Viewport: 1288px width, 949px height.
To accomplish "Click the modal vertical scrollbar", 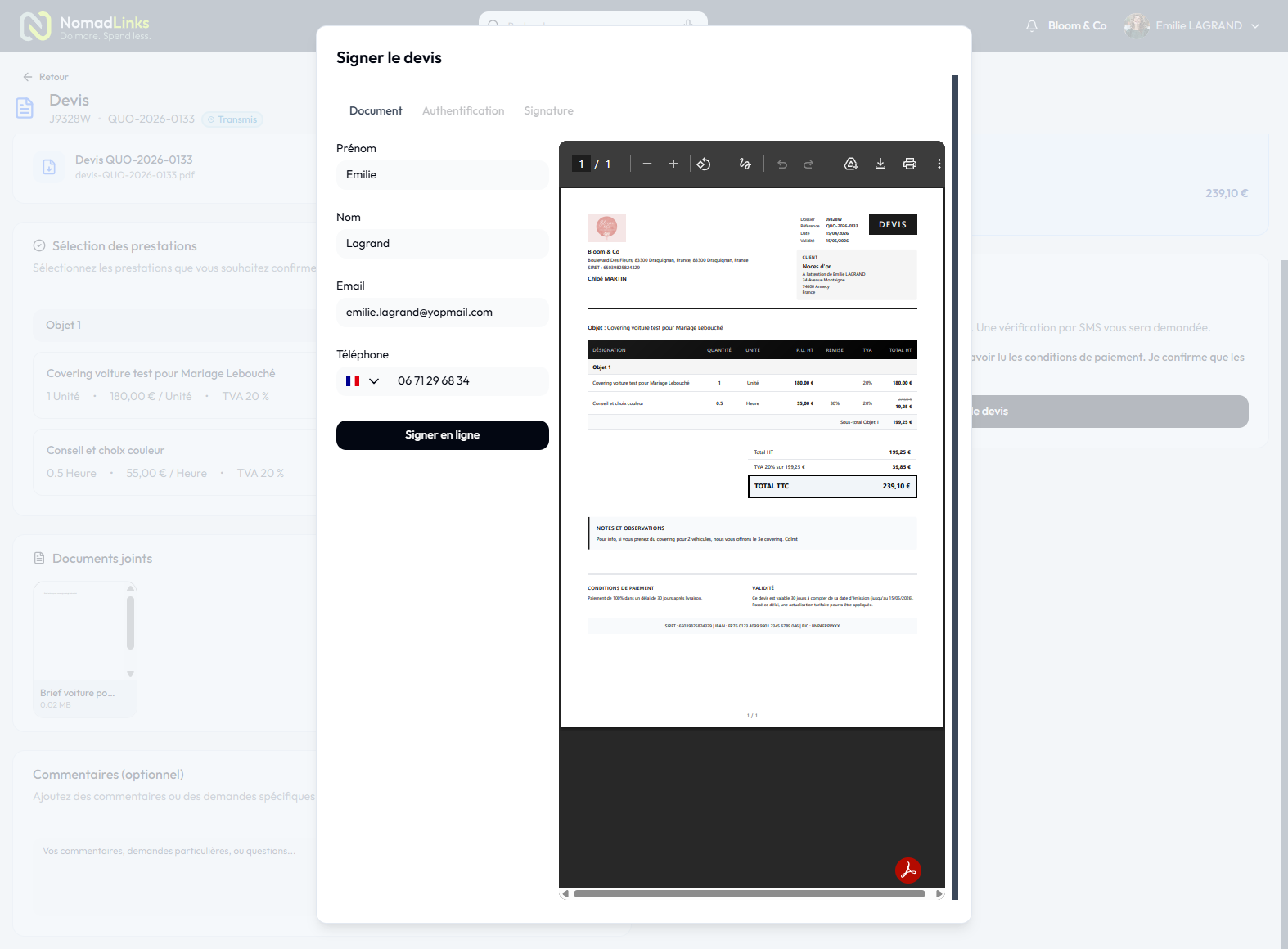I will [955, 488].
